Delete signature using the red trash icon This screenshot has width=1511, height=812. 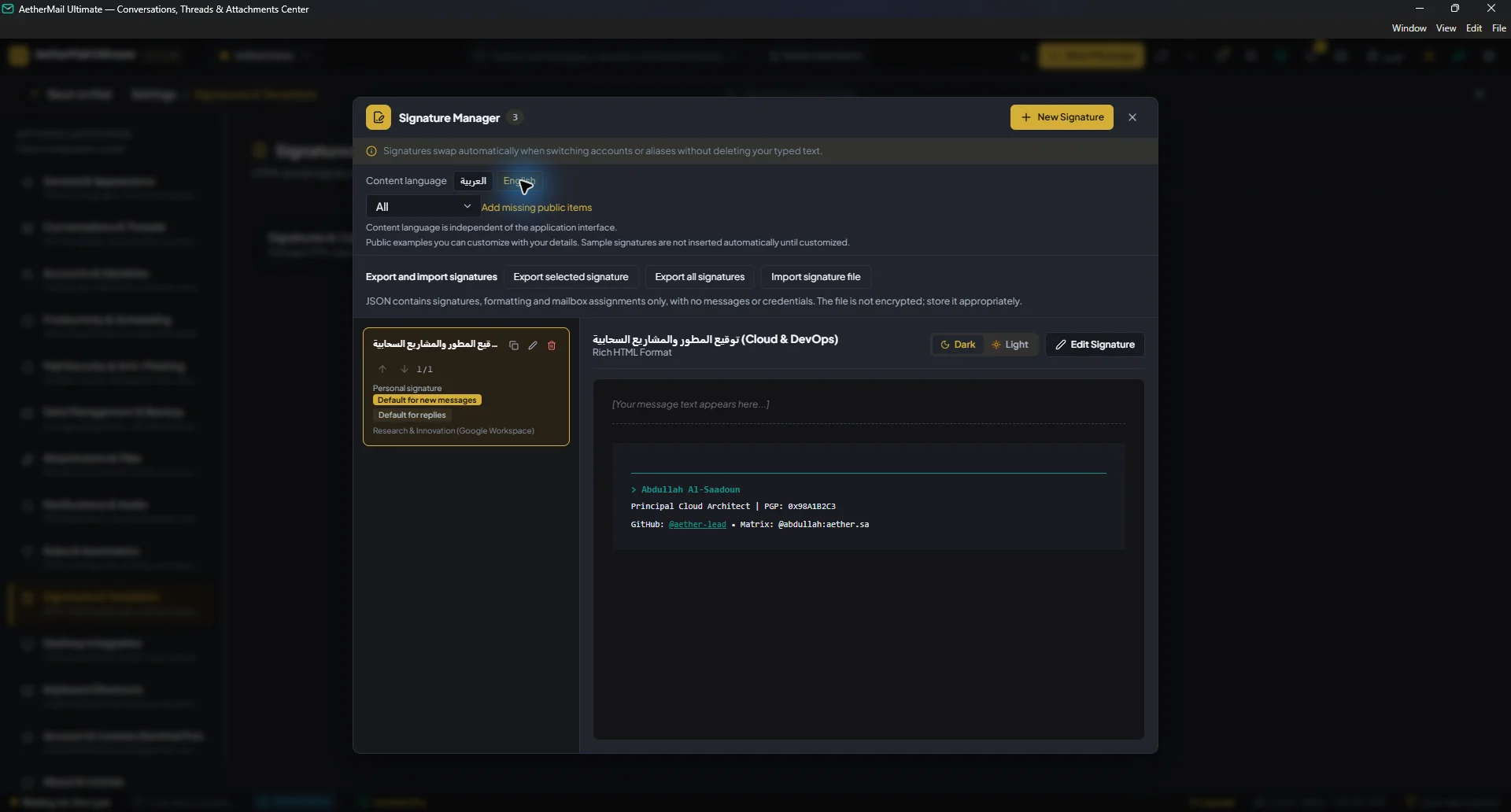(552, 345)
